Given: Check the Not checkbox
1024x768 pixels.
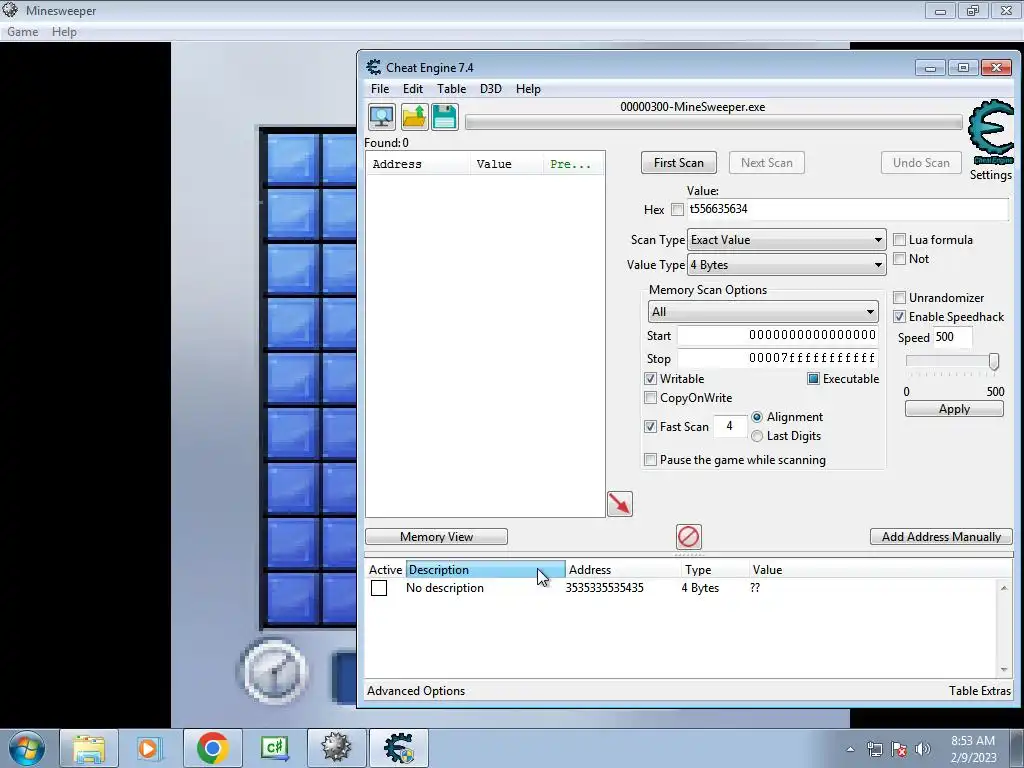Looking at the screenshot, I should point(899,259).
